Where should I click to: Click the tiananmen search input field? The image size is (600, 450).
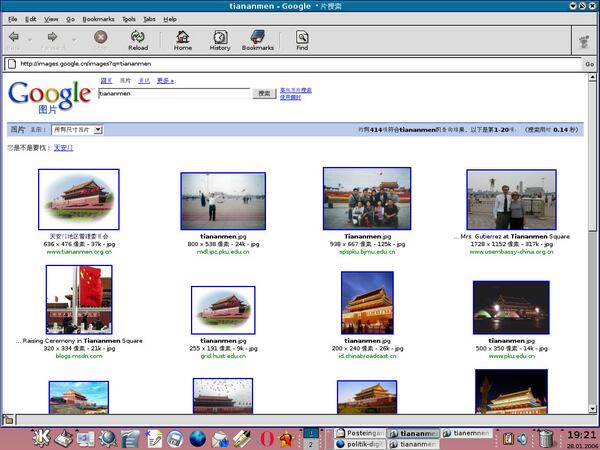pos(174,93)
